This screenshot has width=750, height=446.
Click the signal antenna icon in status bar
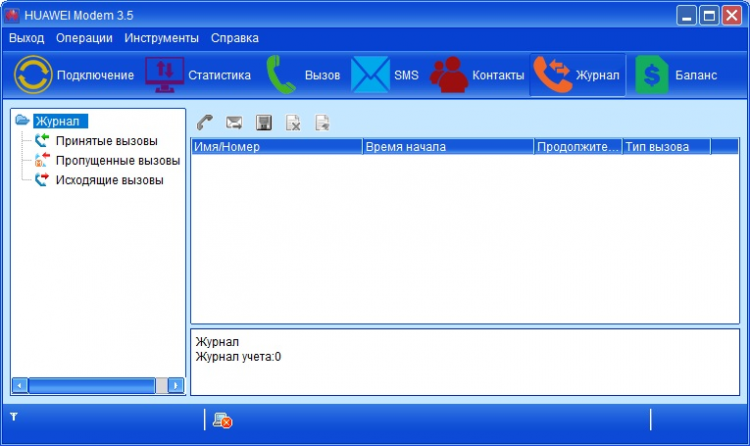click(14, 417)
